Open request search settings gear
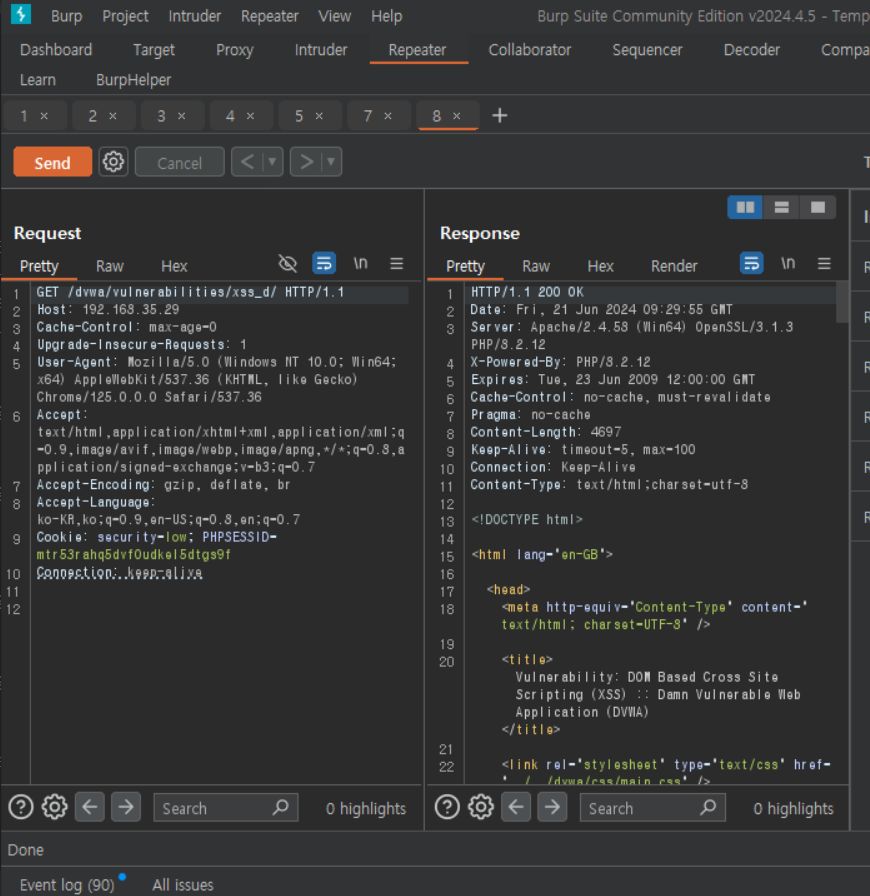Image resolution: width=870 pixels, height=896 pixels. click(54, 807)
